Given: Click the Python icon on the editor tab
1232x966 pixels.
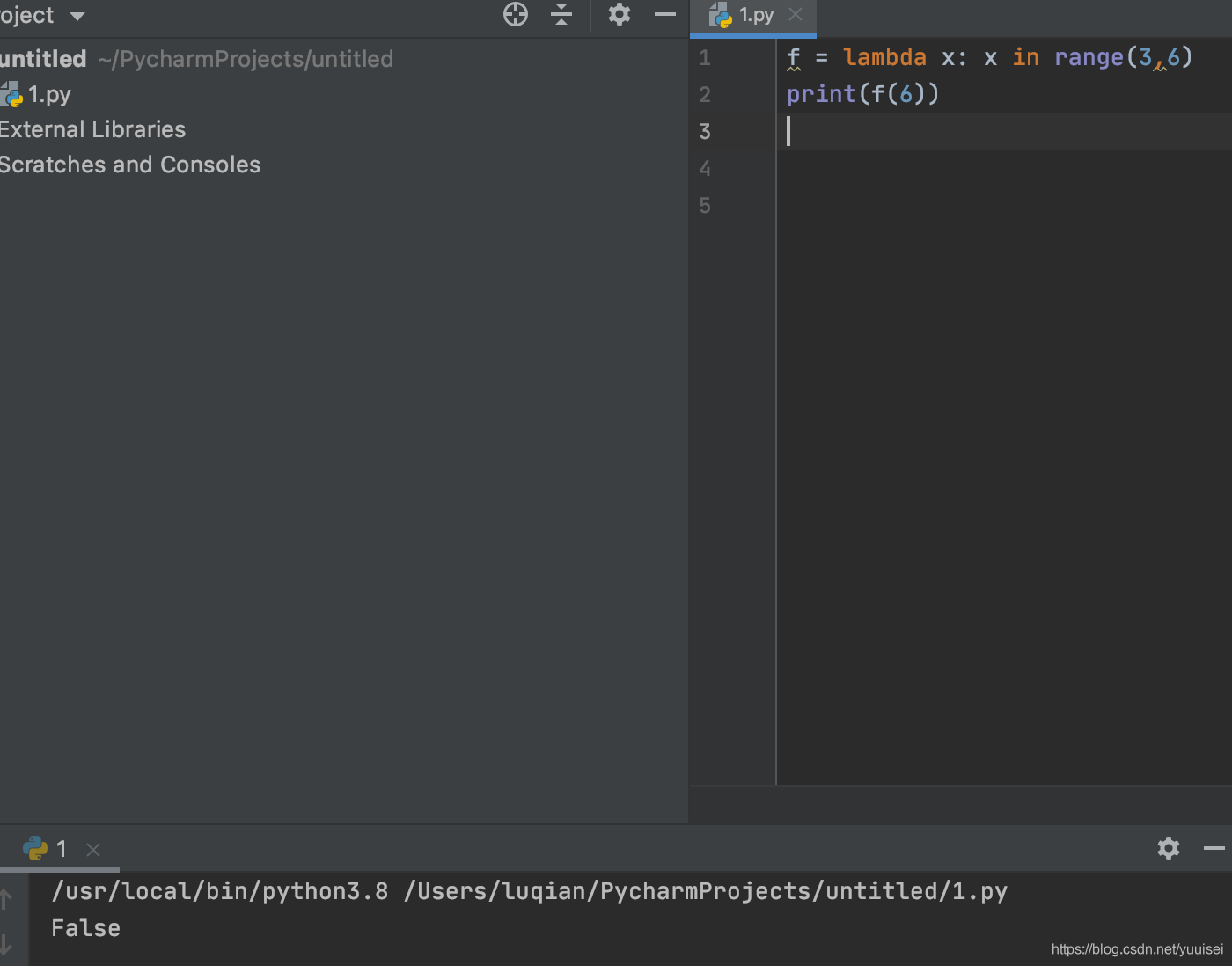Looking at the screenshot, I should click(x=721, y=15).
